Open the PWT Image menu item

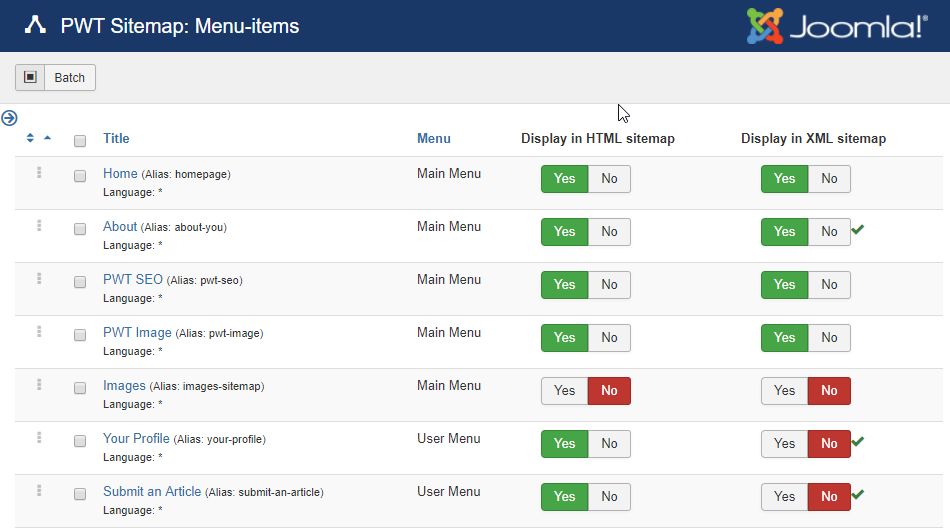(137, 333)
